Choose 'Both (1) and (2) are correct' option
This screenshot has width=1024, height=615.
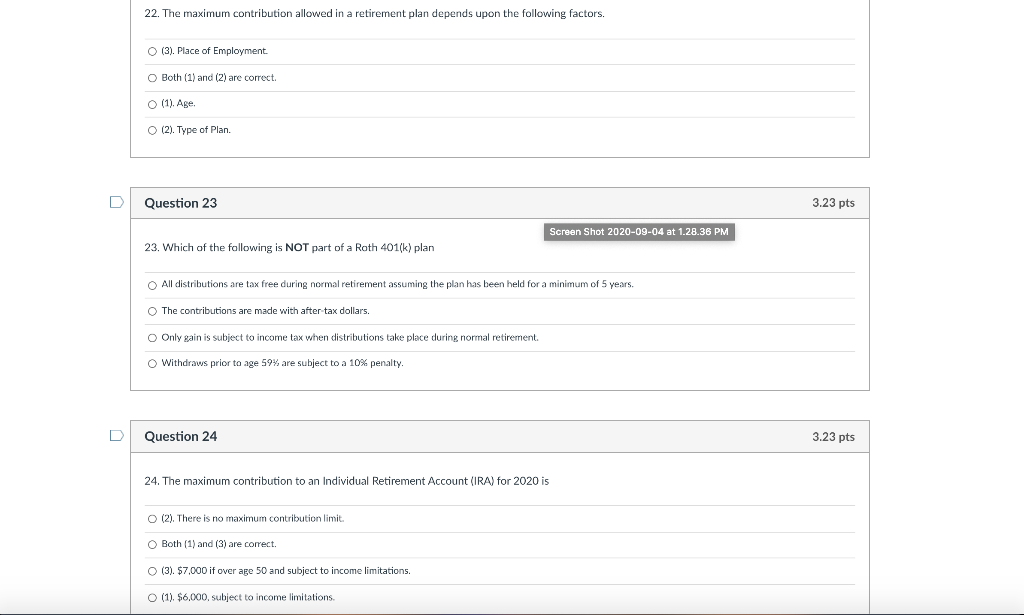152,78
